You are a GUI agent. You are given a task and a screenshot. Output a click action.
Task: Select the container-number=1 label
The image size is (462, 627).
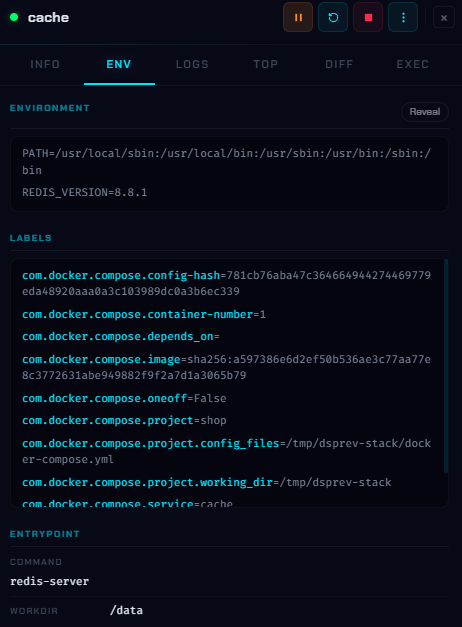tap(144, 314)
